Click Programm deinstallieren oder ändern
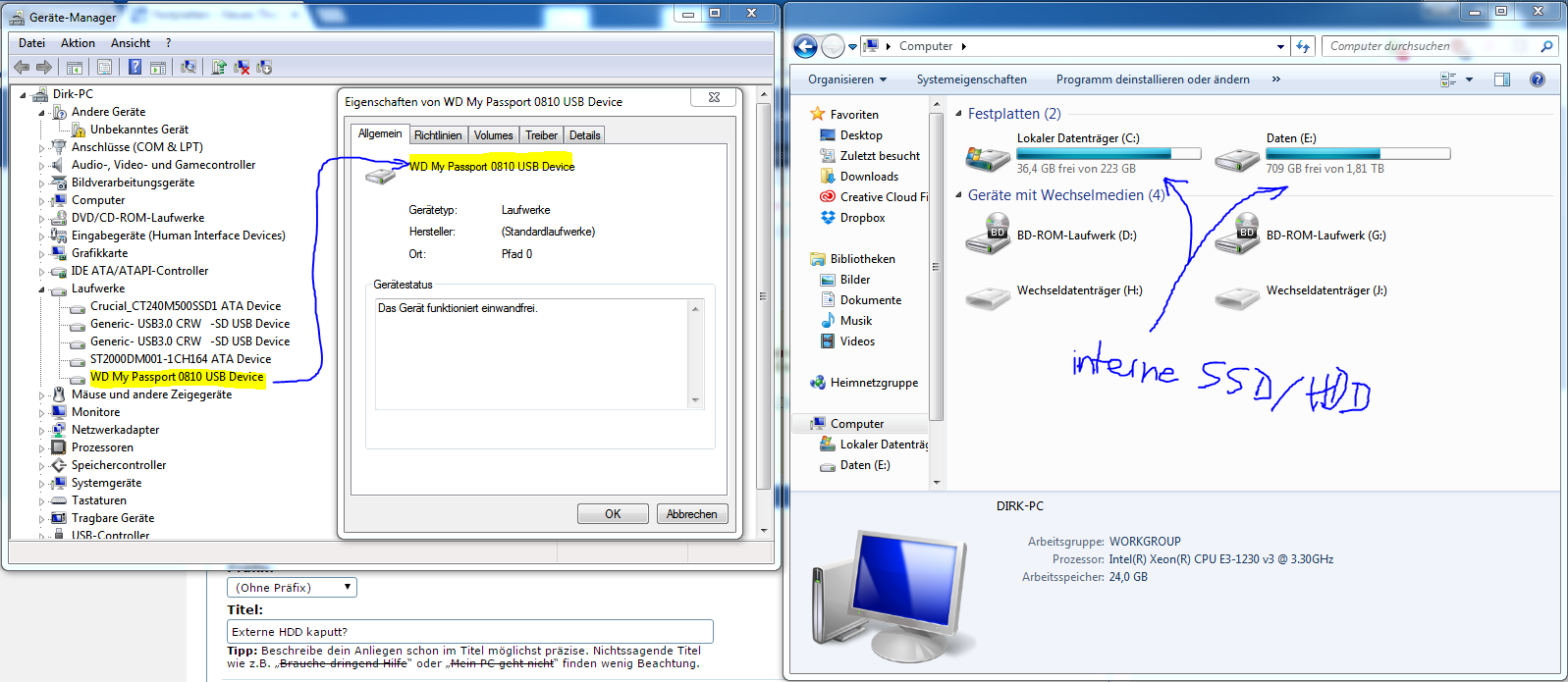Screen dimensions: 1568x682 pos(1153,79)
